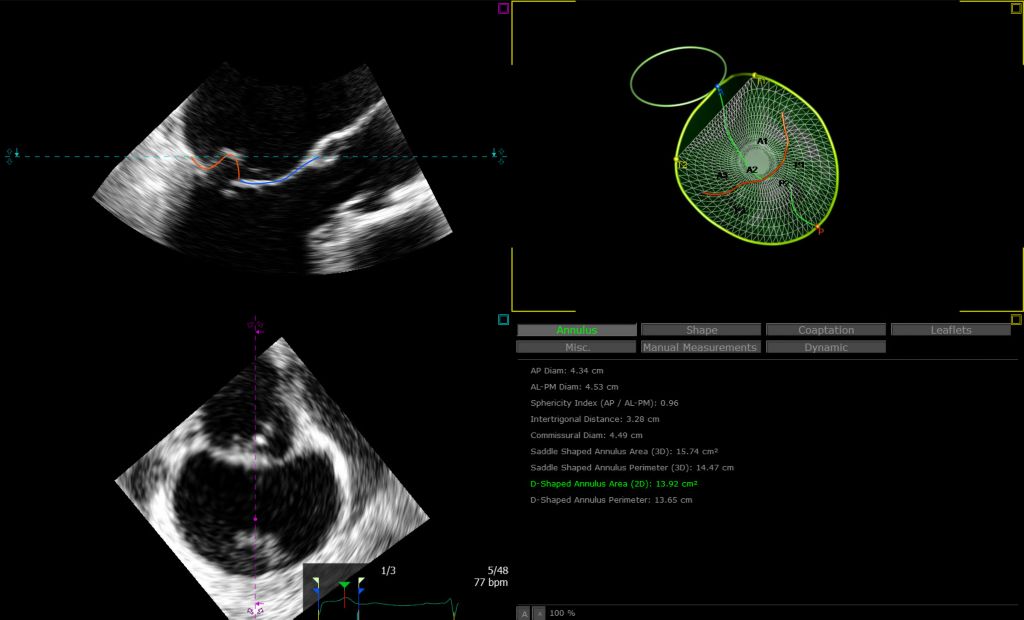
Task: Select the green ECG frame marker
Action: [344, 584]
